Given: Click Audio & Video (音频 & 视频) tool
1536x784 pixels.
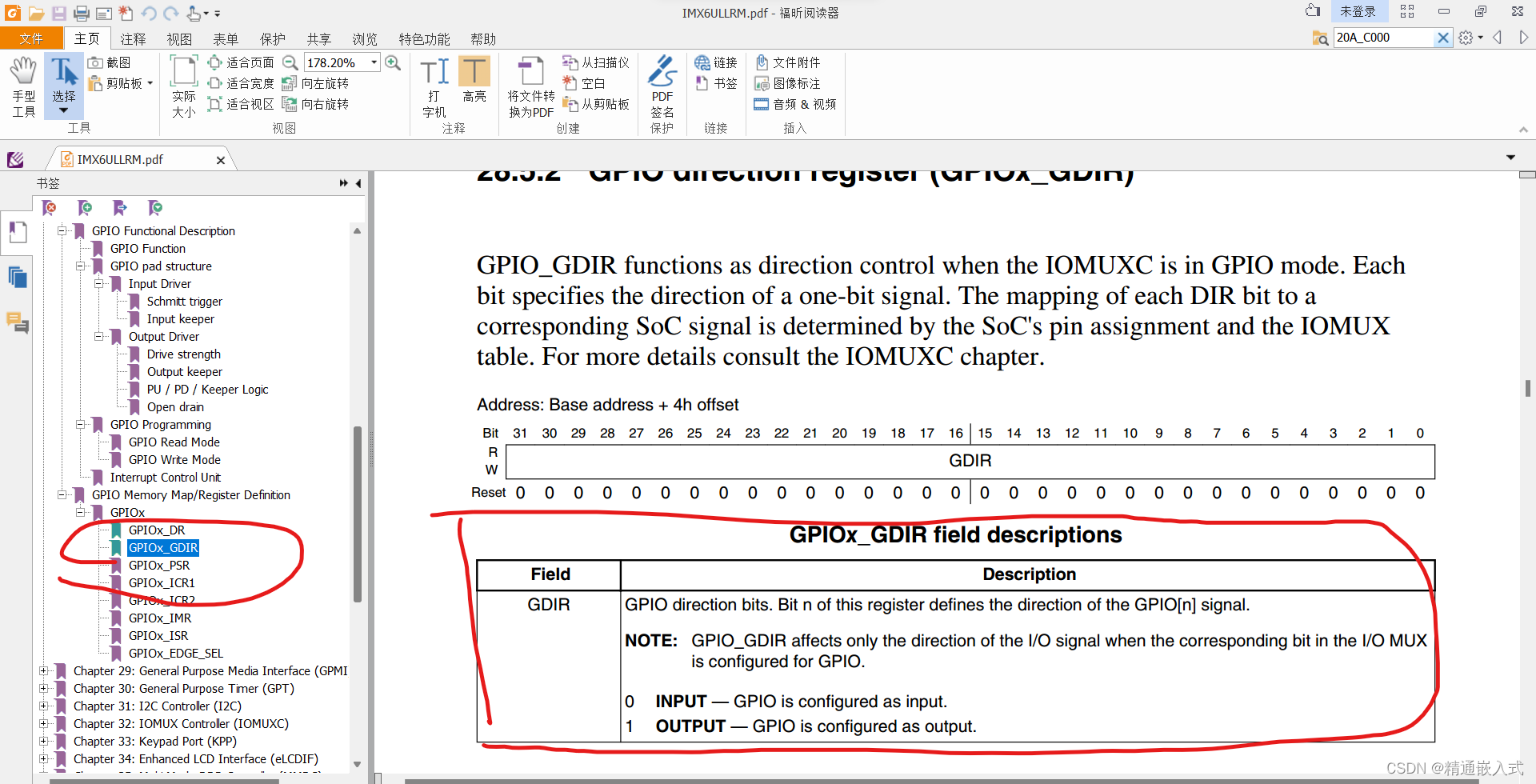Looking at the screenshot, I should pyautogui.click(x=795, y=104).
